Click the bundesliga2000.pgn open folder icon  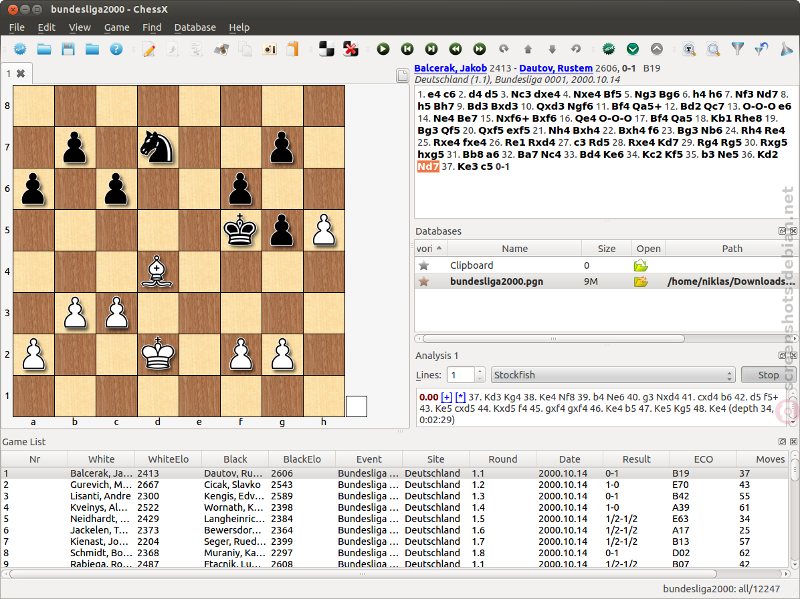point(640,282)
